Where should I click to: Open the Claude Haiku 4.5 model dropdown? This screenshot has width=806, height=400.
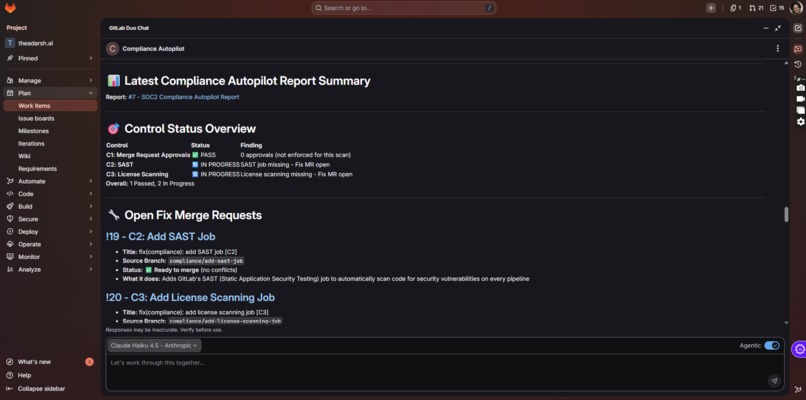click(155, 346)
